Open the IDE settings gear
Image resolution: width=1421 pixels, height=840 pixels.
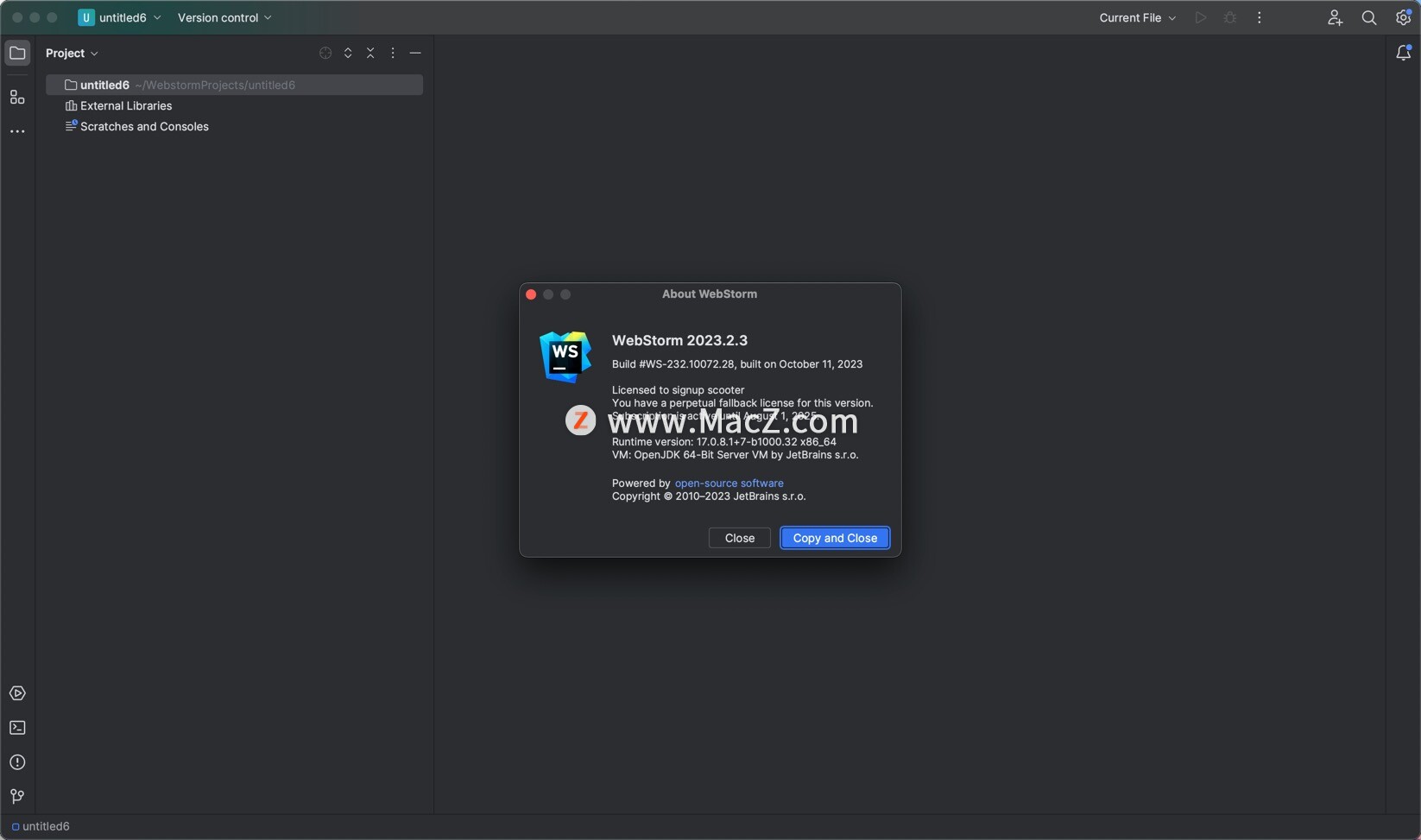[1404, 17]
